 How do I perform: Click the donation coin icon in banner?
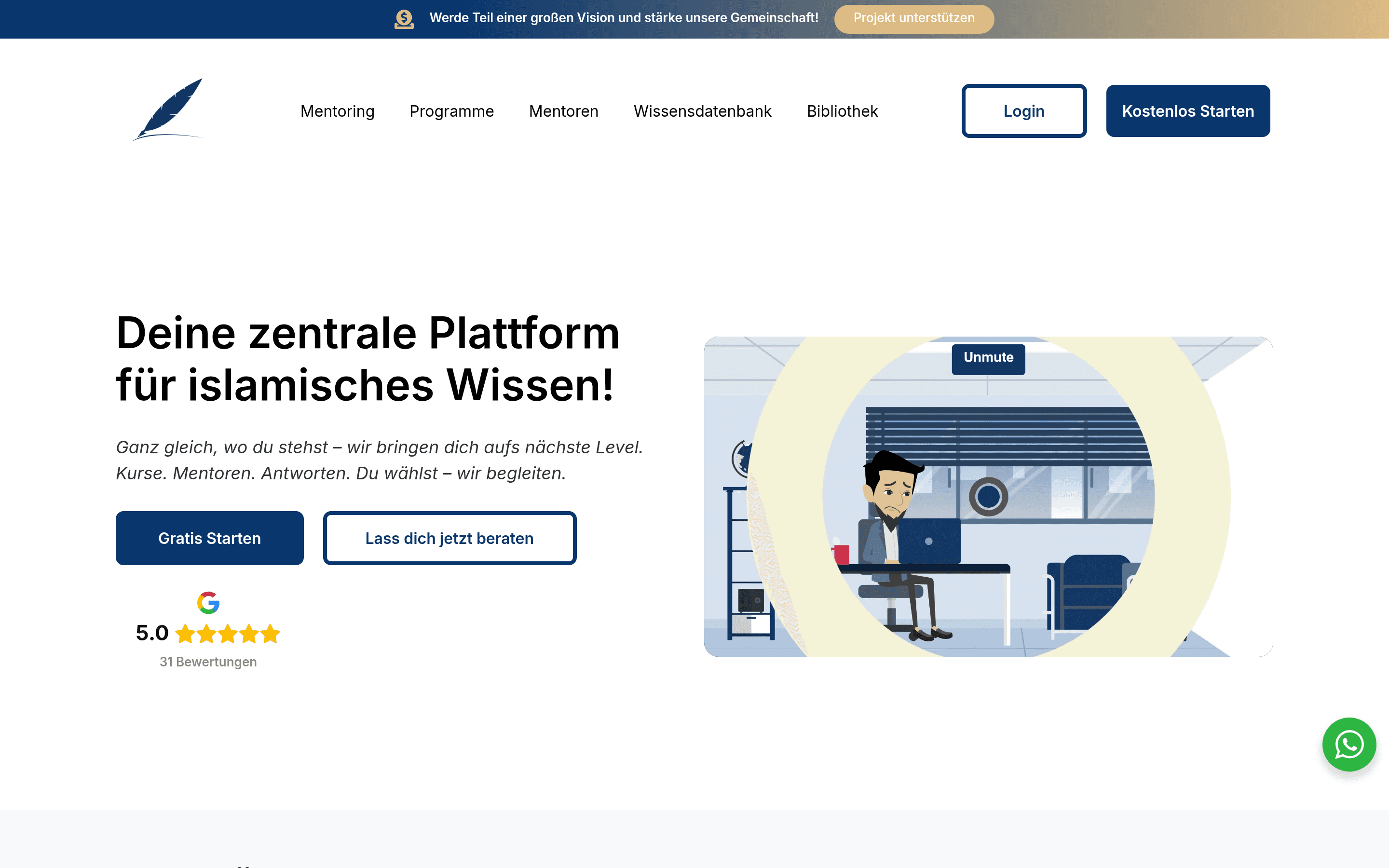click(x=404, y=19)
